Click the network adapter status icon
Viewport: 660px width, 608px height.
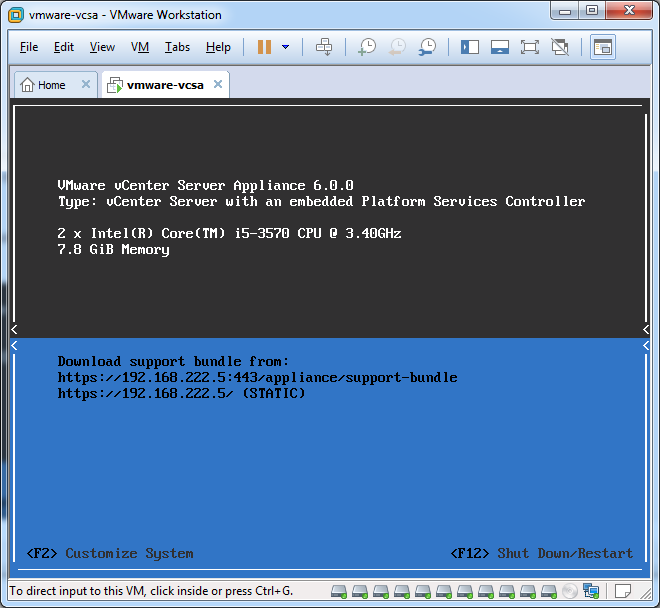(591, 591)
